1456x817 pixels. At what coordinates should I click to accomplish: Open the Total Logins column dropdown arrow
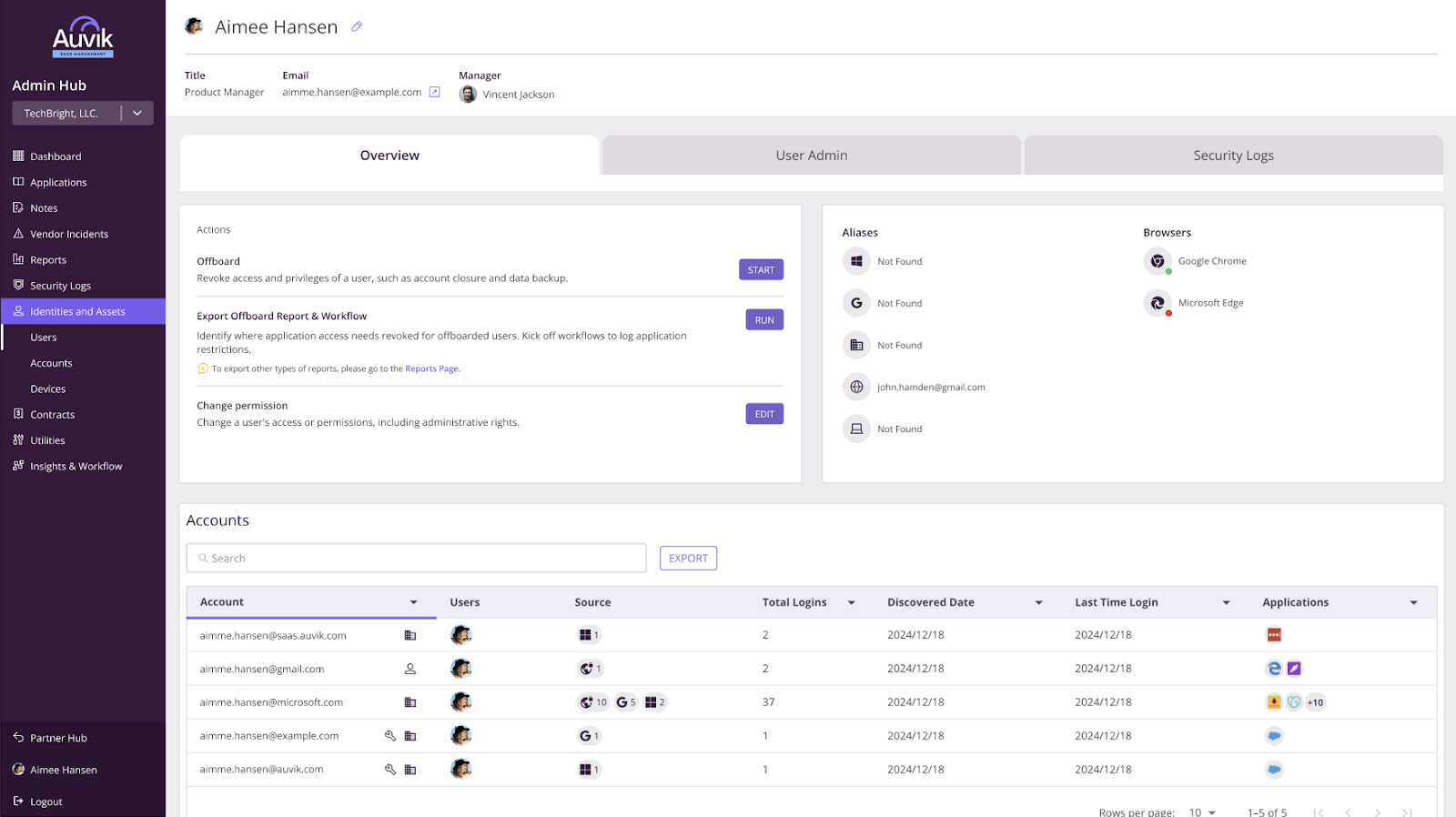coord(852,602)
